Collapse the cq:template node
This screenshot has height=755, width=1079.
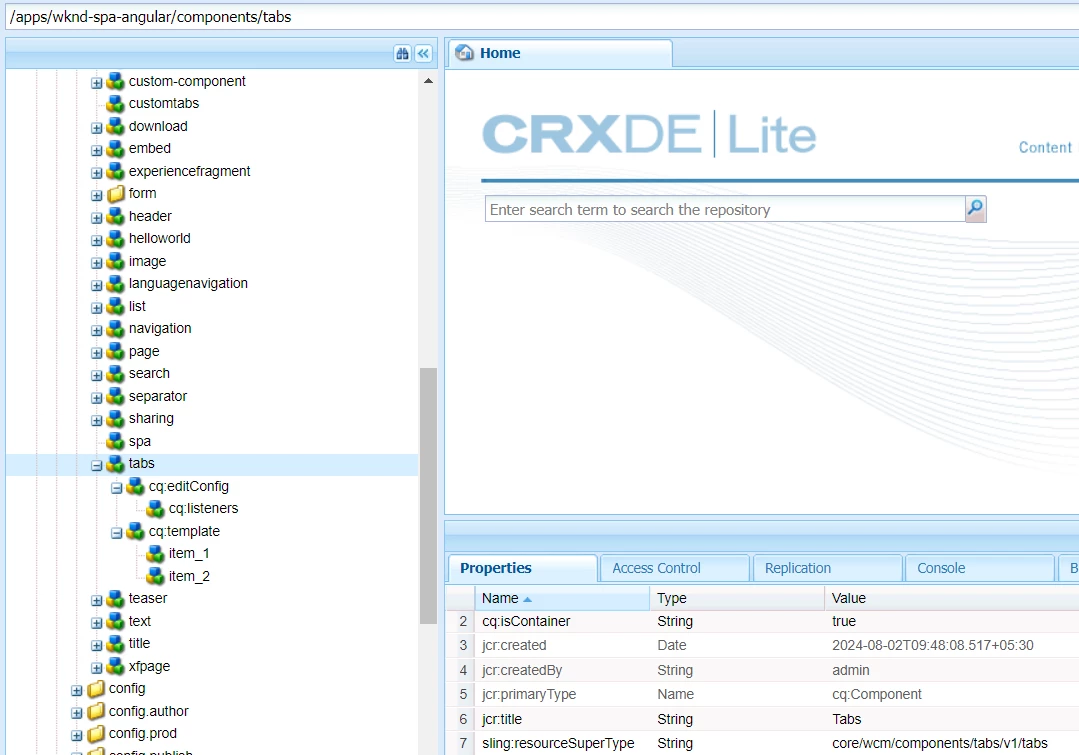click(x=117, y=533)
